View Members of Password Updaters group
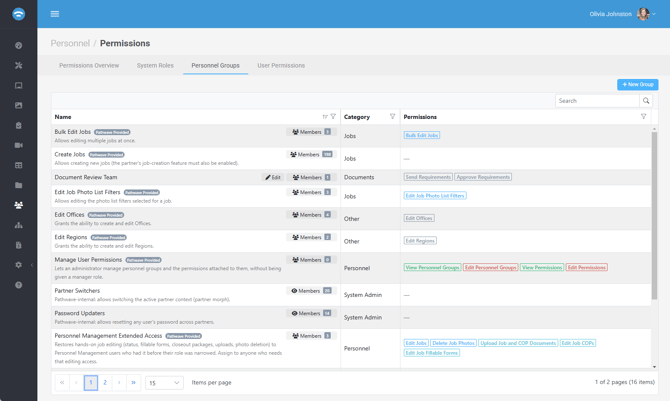This screenshot has width=670, height=401. pyautogui.click(x=311, y=313)
